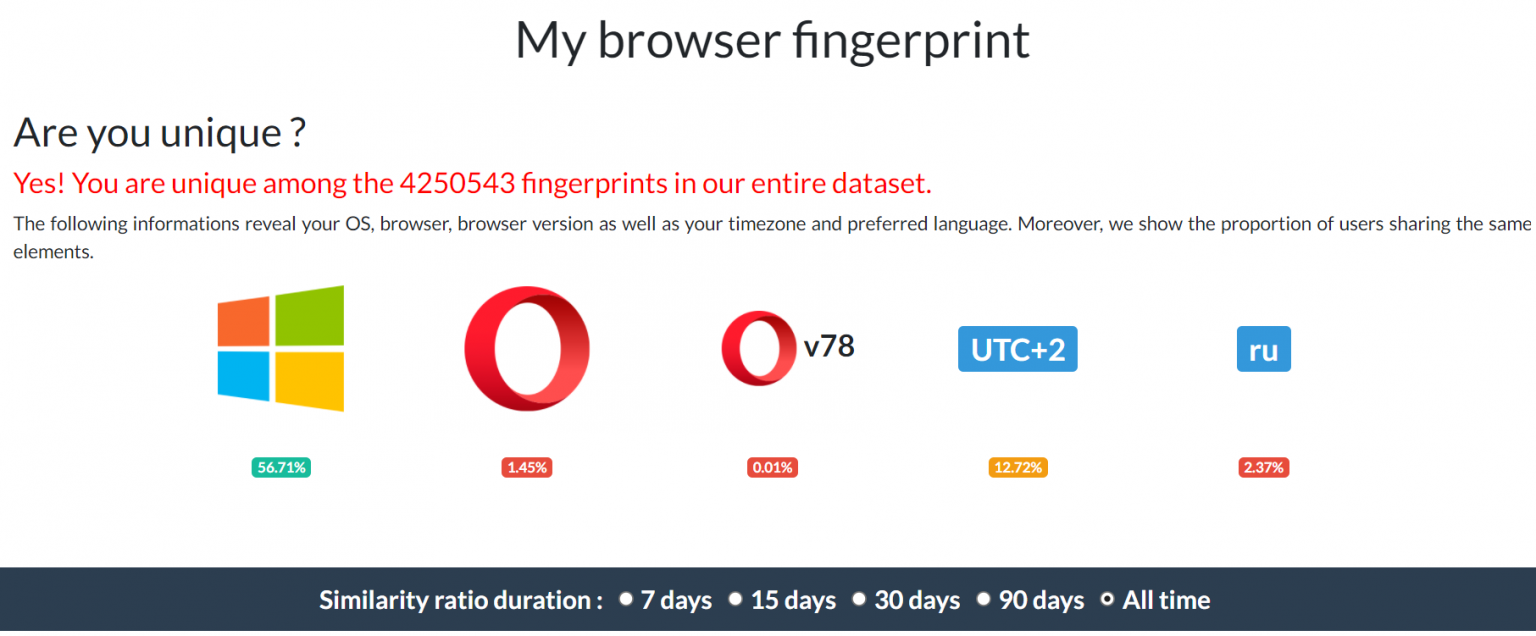
Task: Click the v78 version number text
Action: [x=829, y=346]
